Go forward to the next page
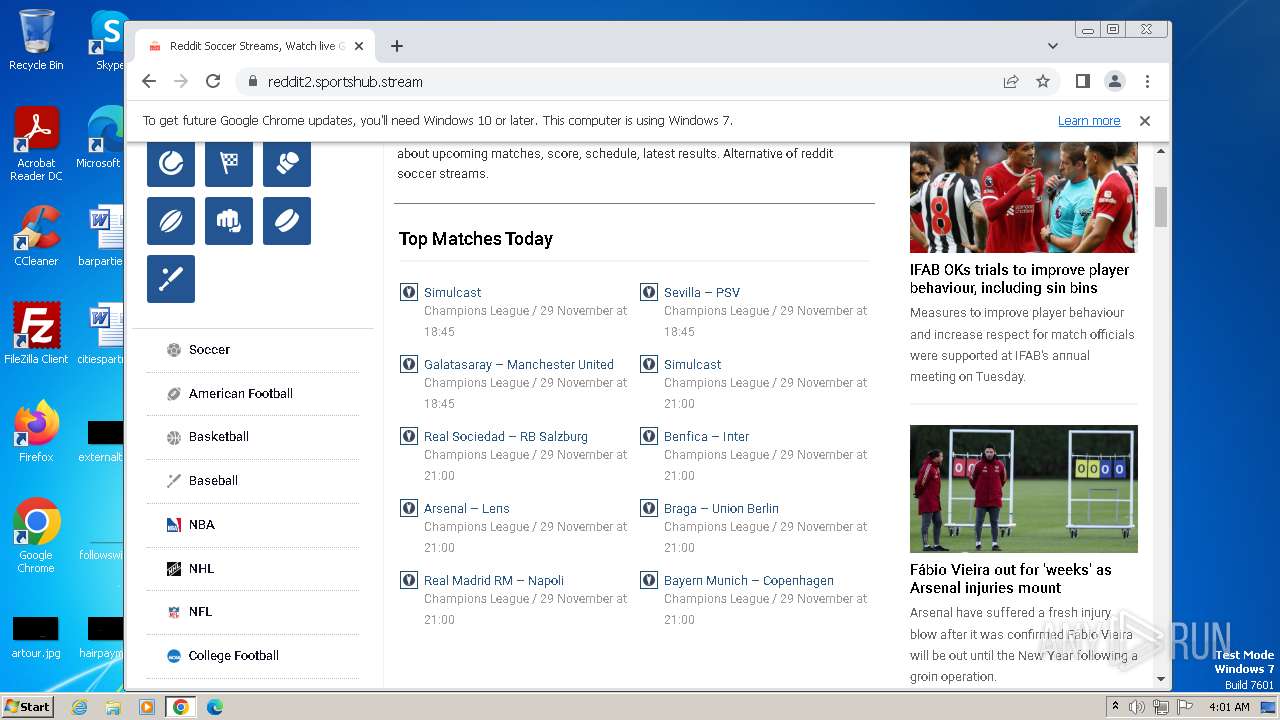Image resolution: width=1280 pixels, height=720 pixels. (x=181, y=82)
